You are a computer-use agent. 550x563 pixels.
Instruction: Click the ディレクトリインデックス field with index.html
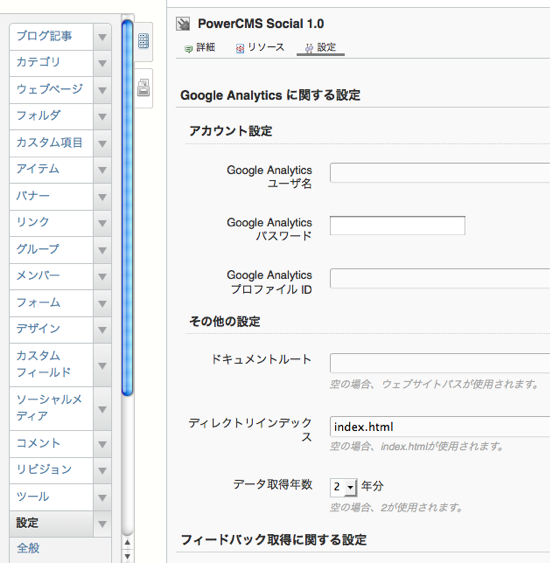440,427
